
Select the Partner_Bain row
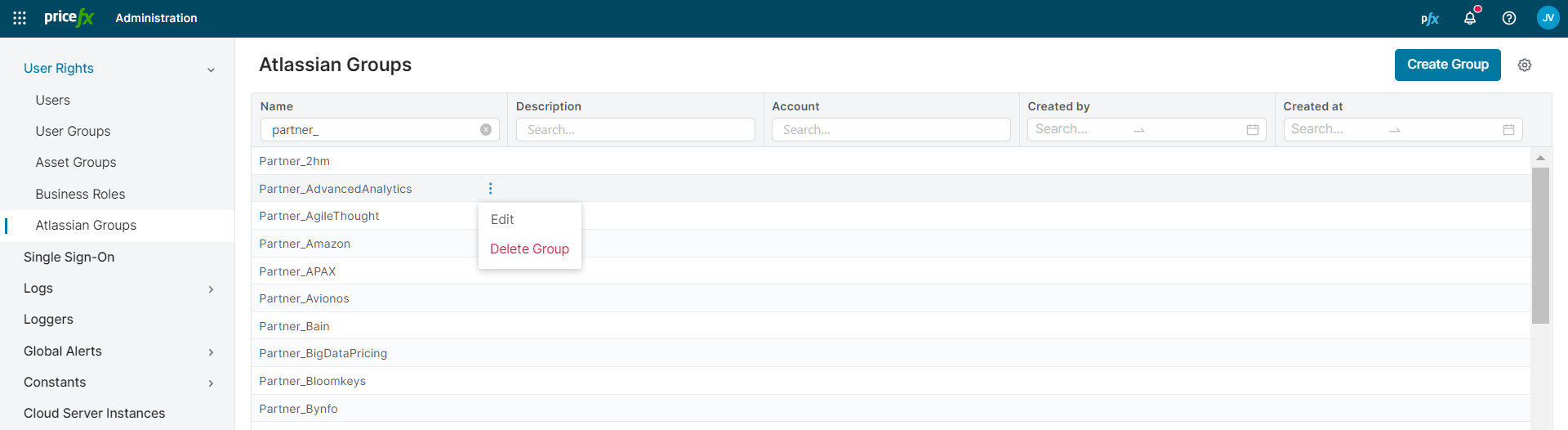pyautogui.click(x=891, y=326)
